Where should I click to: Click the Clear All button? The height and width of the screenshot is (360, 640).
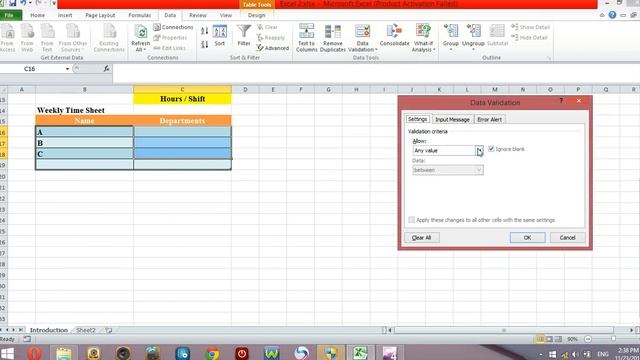coord(422,238)
